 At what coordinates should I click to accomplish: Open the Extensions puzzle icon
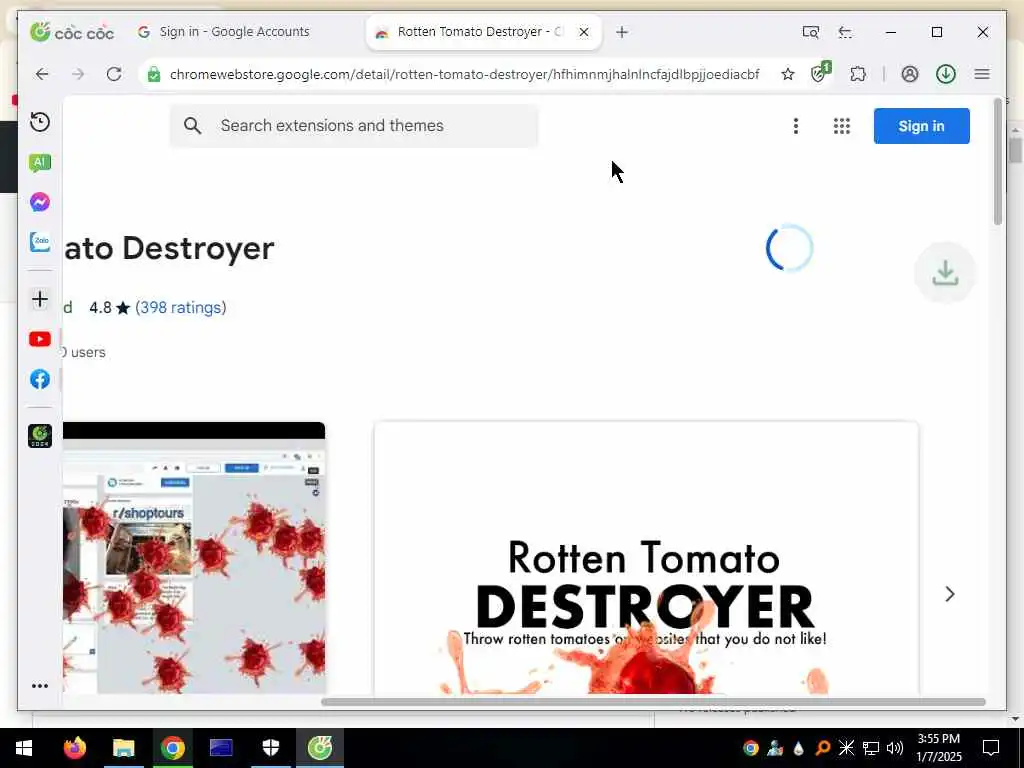858,74
